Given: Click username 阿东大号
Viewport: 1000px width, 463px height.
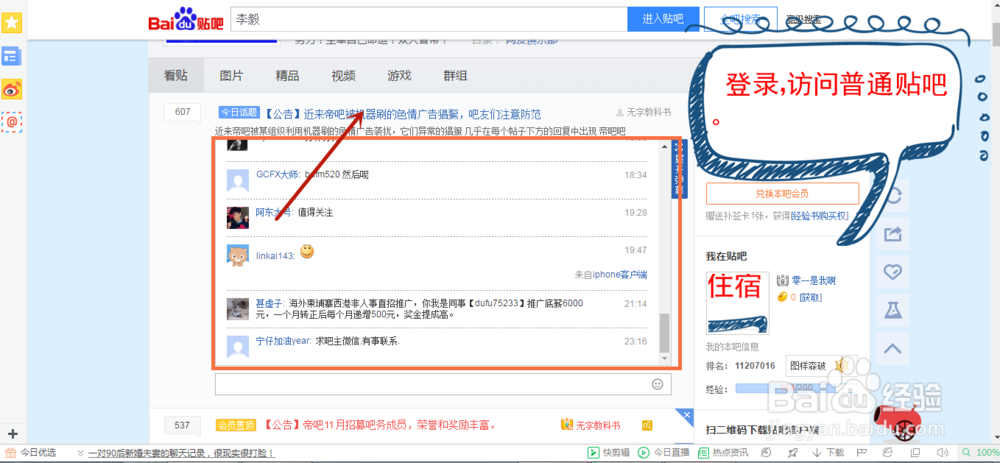Looking at the screenshot, I should 275,212.
